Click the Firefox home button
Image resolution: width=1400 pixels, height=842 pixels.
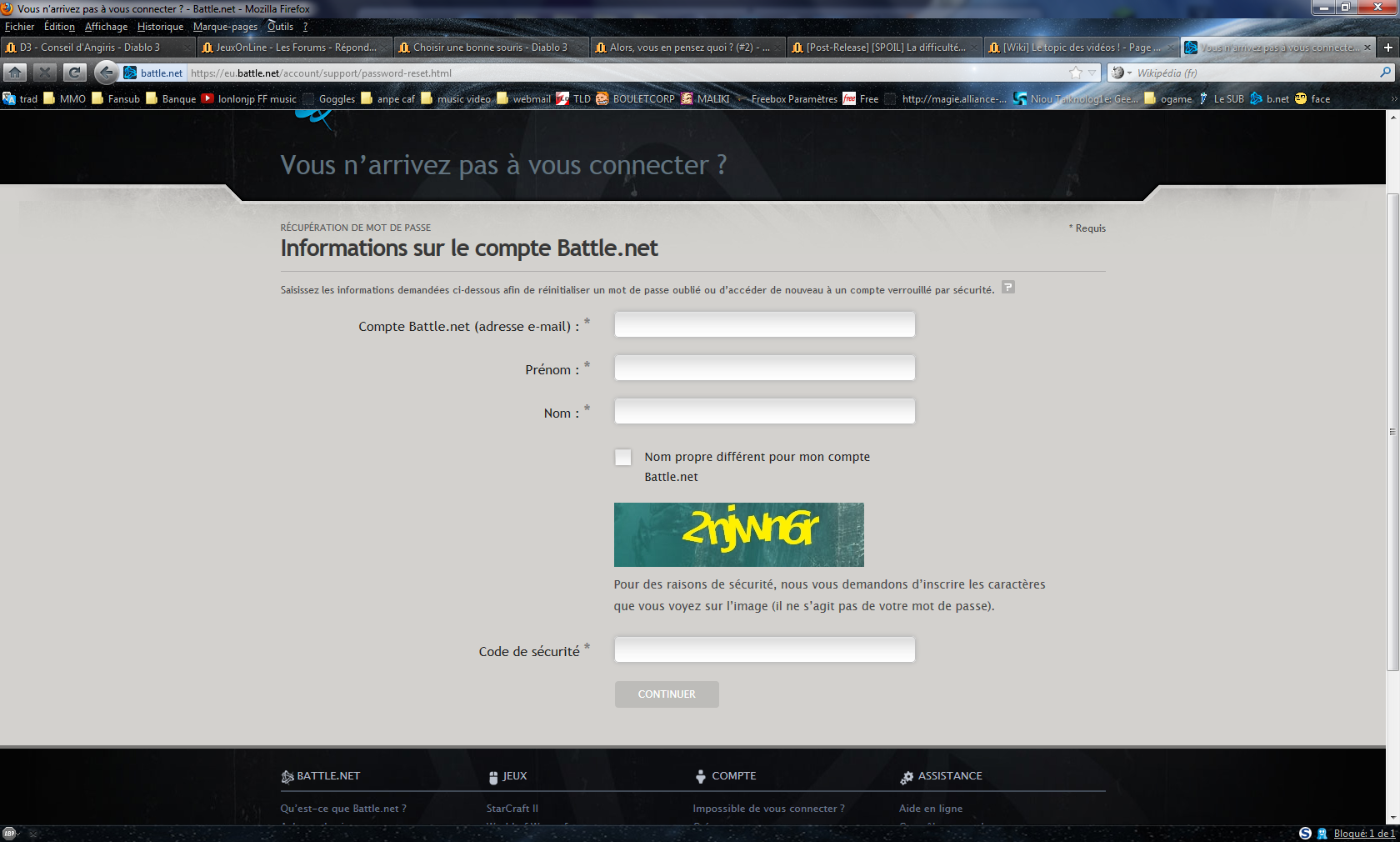click(15, 73)
